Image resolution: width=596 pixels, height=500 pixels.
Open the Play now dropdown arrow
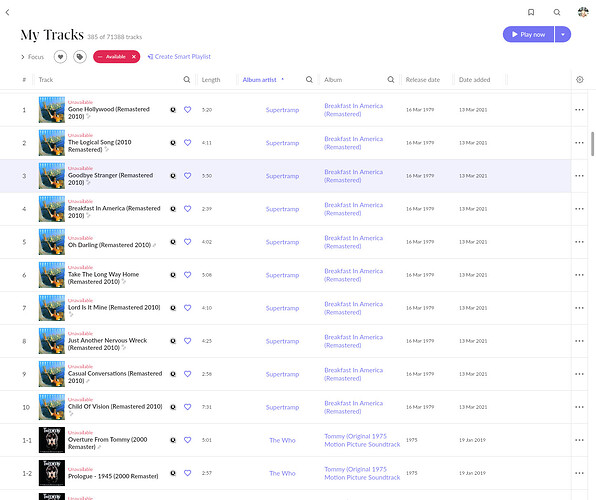(563, 35)
